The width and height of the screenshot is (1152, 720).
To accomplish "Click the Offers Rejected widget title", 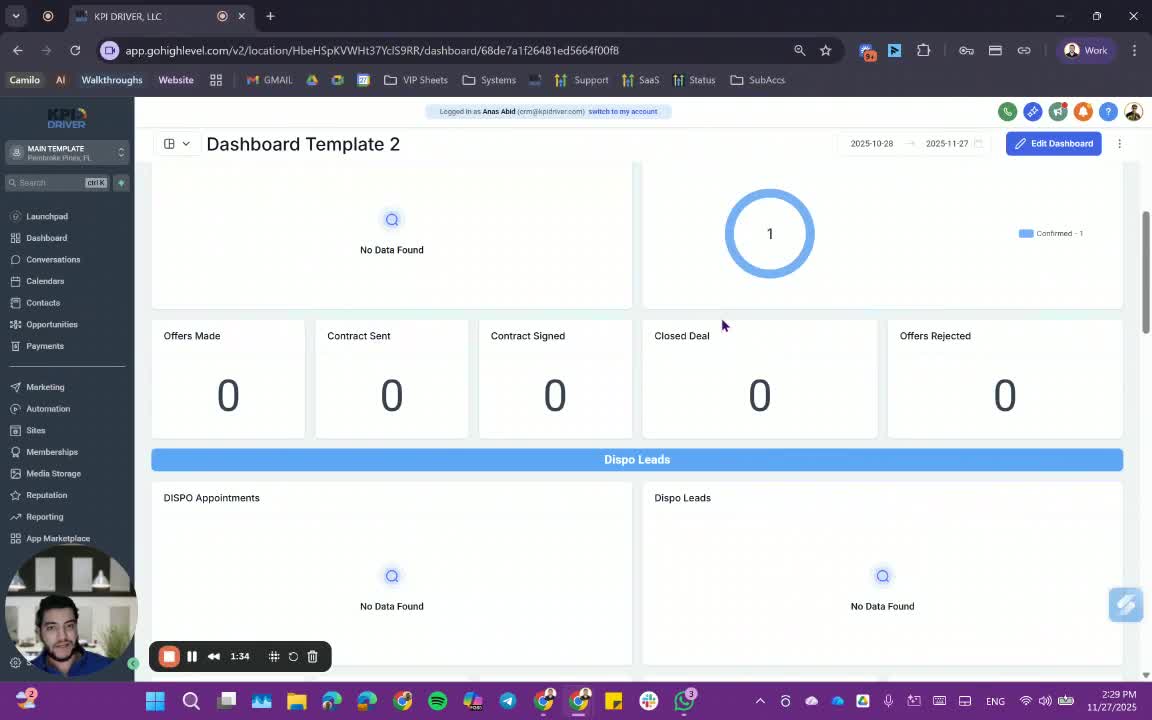I will [935, 336].
